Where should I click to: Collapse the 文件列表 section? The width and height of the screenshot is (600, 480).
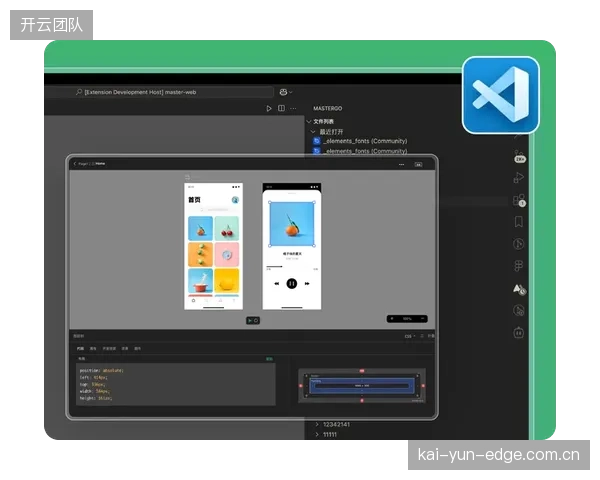pos(309,121)
